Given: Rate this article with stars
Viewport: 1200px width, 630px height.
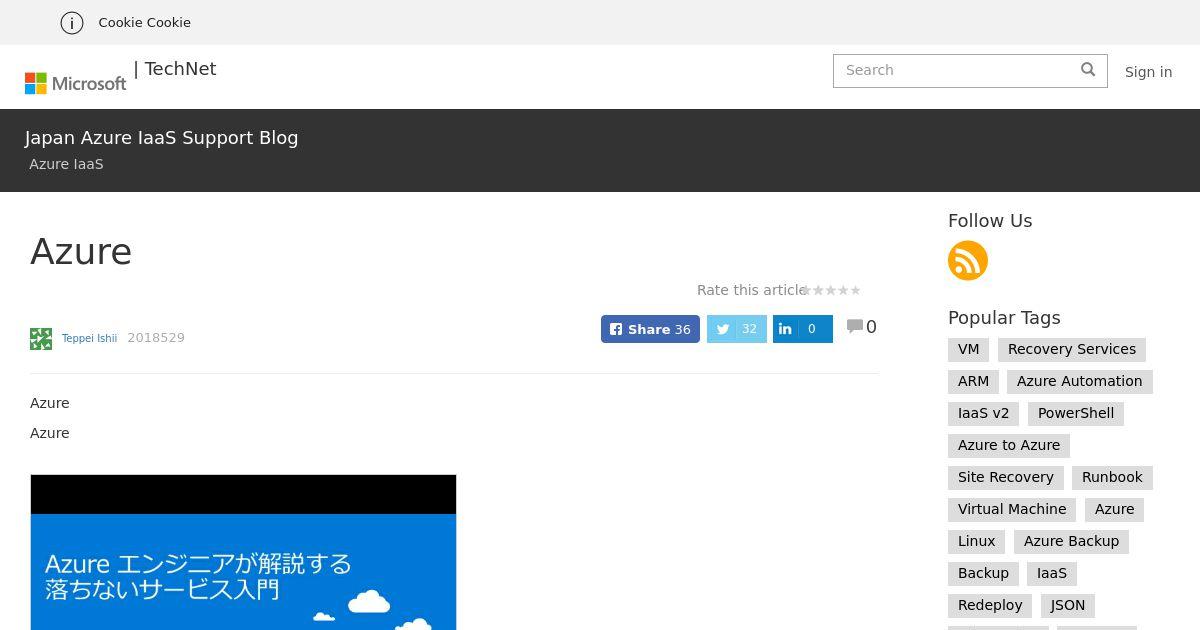Looking at the screenshot, I should [x=832, y=290].
